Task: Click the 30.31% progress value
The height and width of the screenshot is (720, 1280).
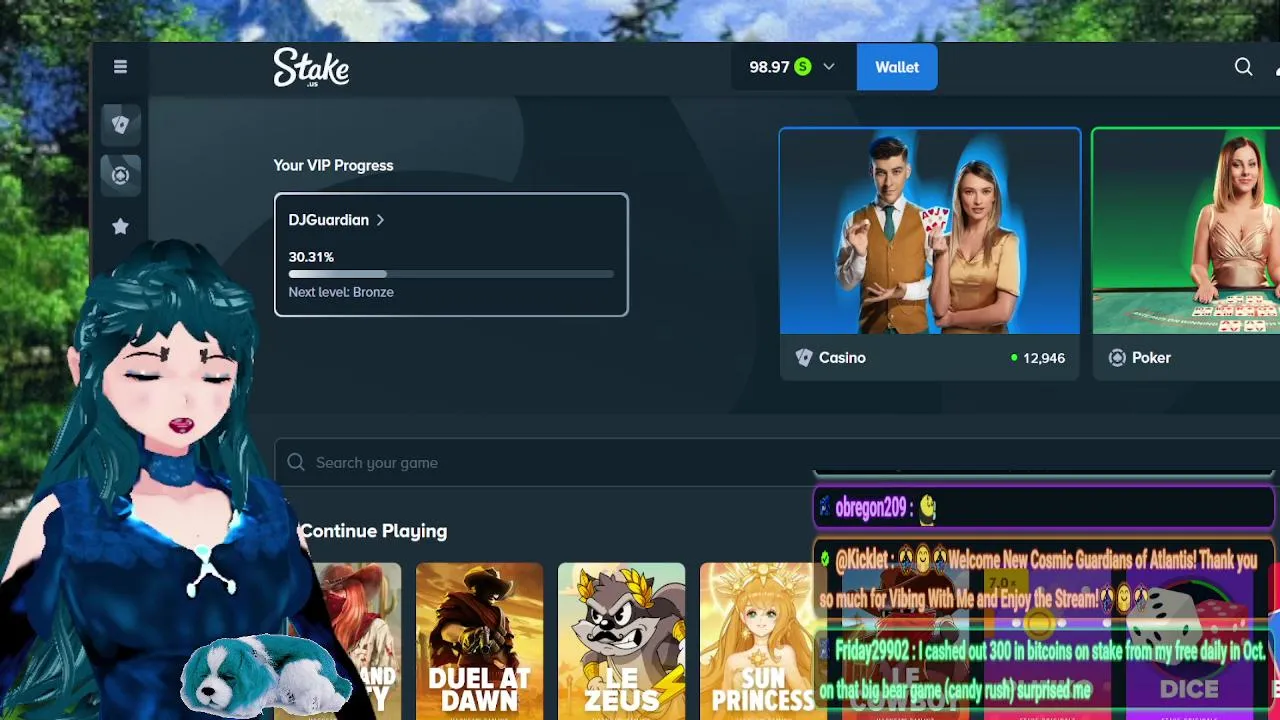Action: pos(311,257)
